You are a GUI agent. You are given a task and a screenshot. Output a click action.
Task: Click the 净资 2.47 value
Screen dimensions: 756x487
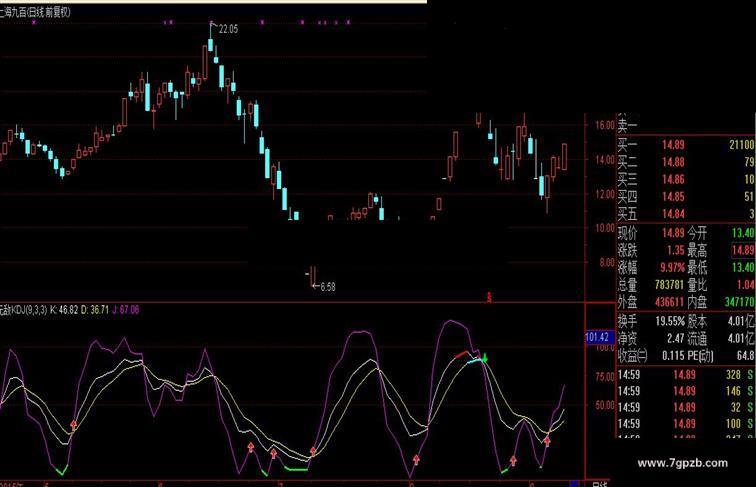click(676, 338)
